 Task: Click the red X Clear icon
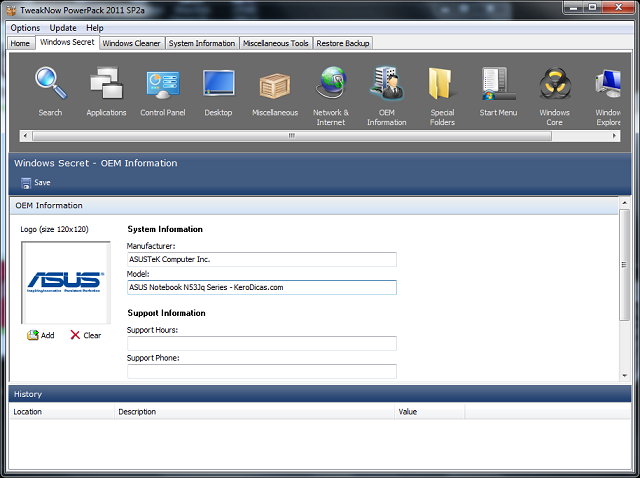[x=75, y=335]
